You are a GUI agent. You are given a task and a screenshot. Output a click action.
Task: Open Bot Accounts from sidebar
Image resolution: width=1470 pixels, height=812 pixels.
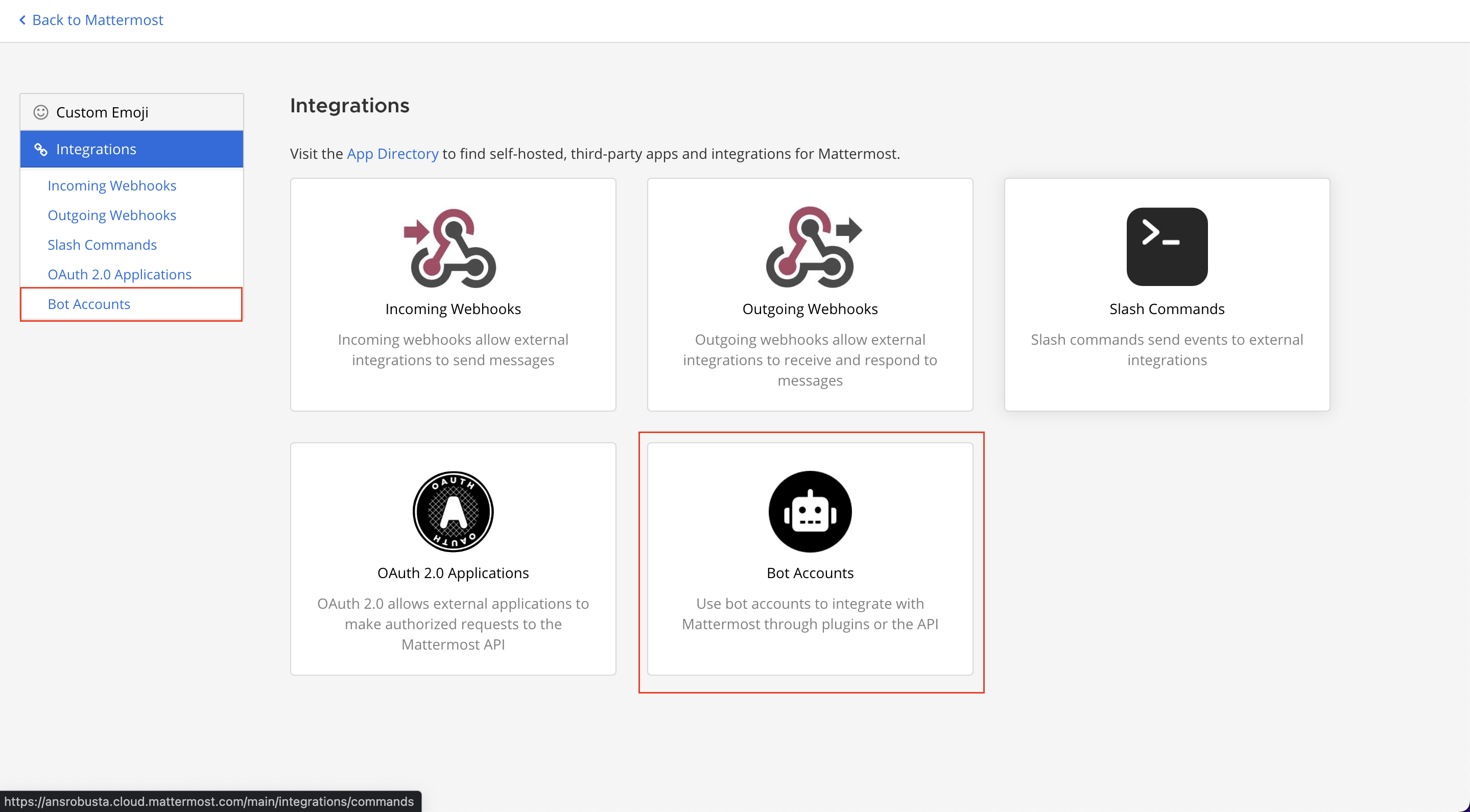tap(89, 304)
